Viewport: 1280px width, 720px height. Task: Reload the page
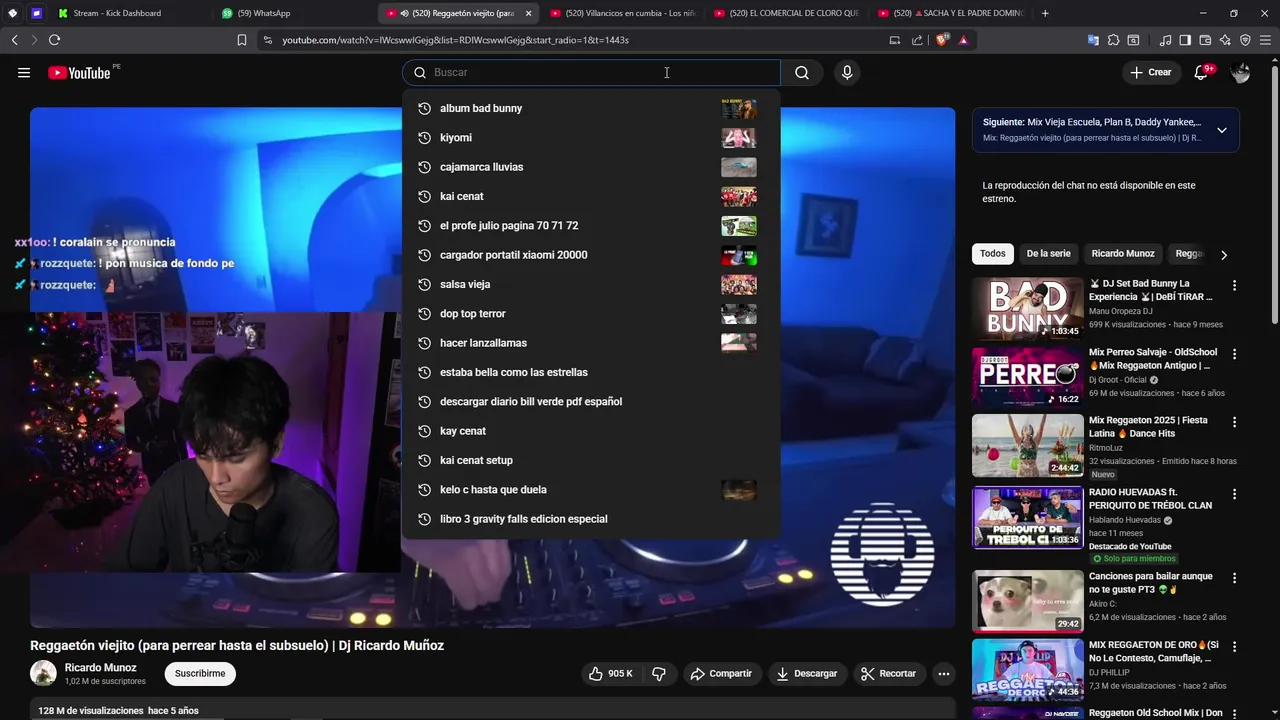pos(54,40)
